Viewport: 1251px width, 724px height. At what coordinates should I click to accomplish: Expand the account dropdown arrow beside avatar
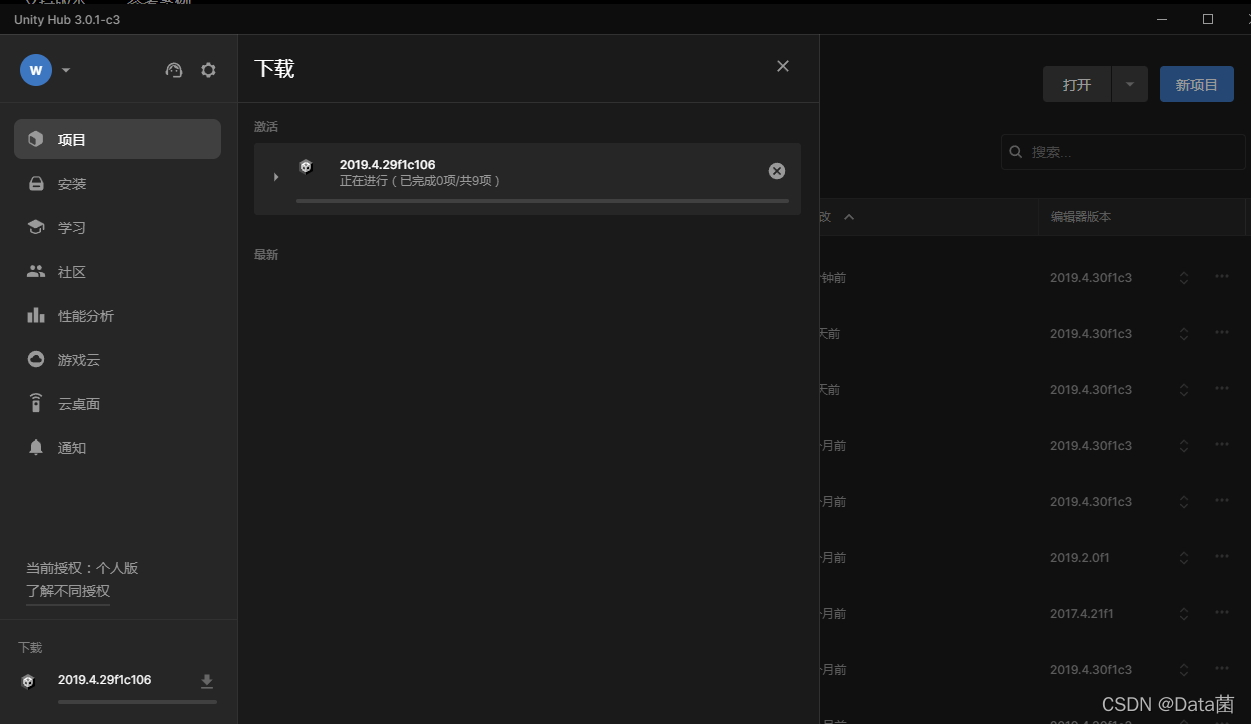click(x=66, y=71)
